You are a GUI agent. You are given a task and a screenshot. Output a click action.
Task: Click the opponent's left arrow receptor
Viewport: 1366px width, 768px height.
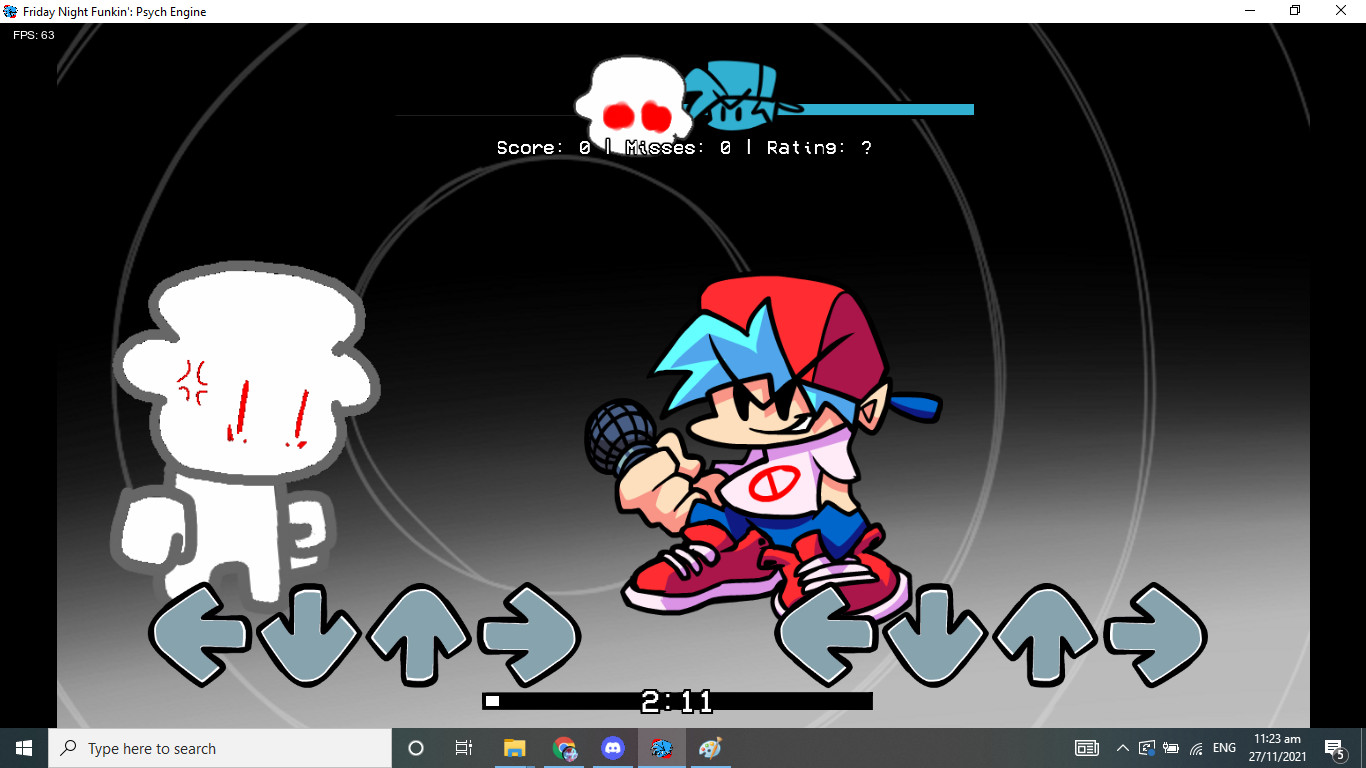coord(200,634)
